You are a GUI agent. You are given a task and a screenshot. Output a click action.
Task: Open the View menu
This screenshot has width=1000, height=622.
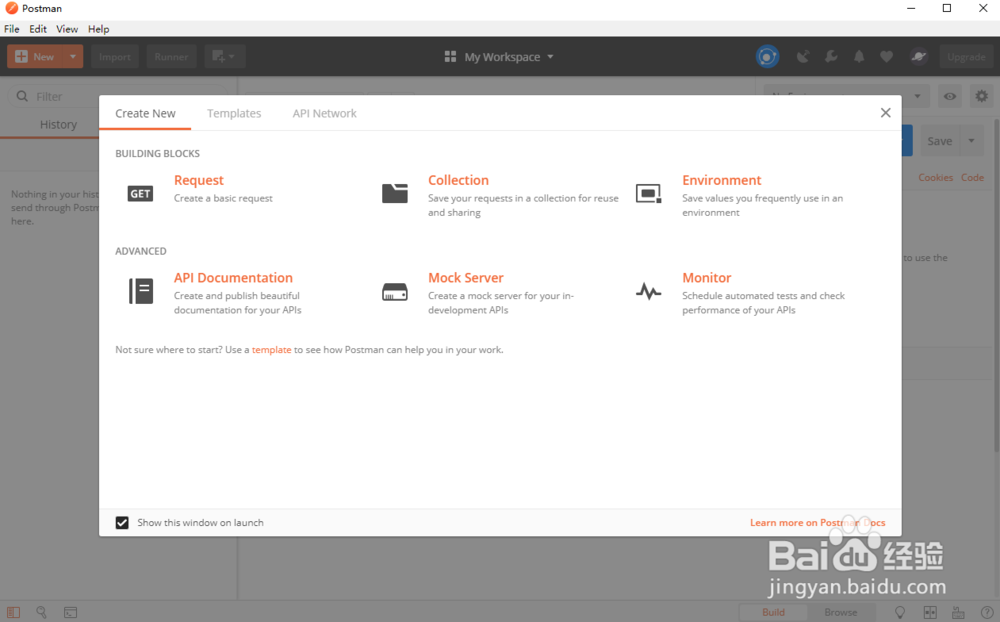pyautogui.click(x=67, y=29)
